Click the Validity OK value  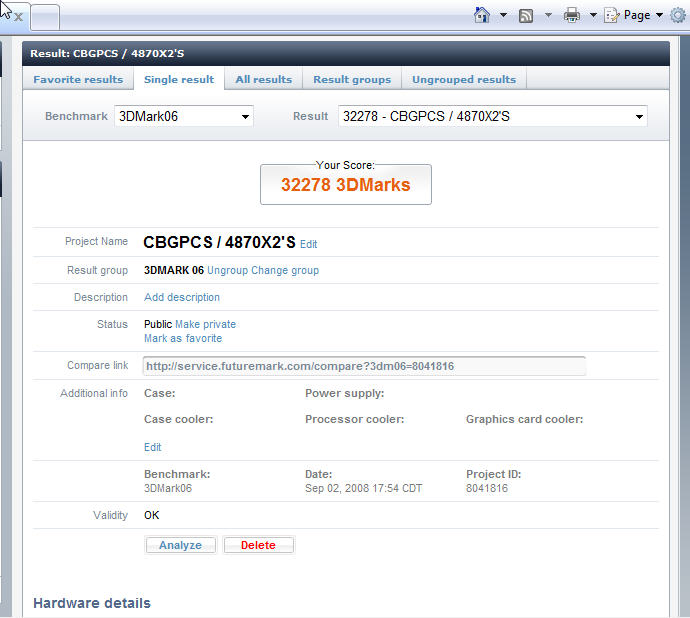(x=151, y=515)
